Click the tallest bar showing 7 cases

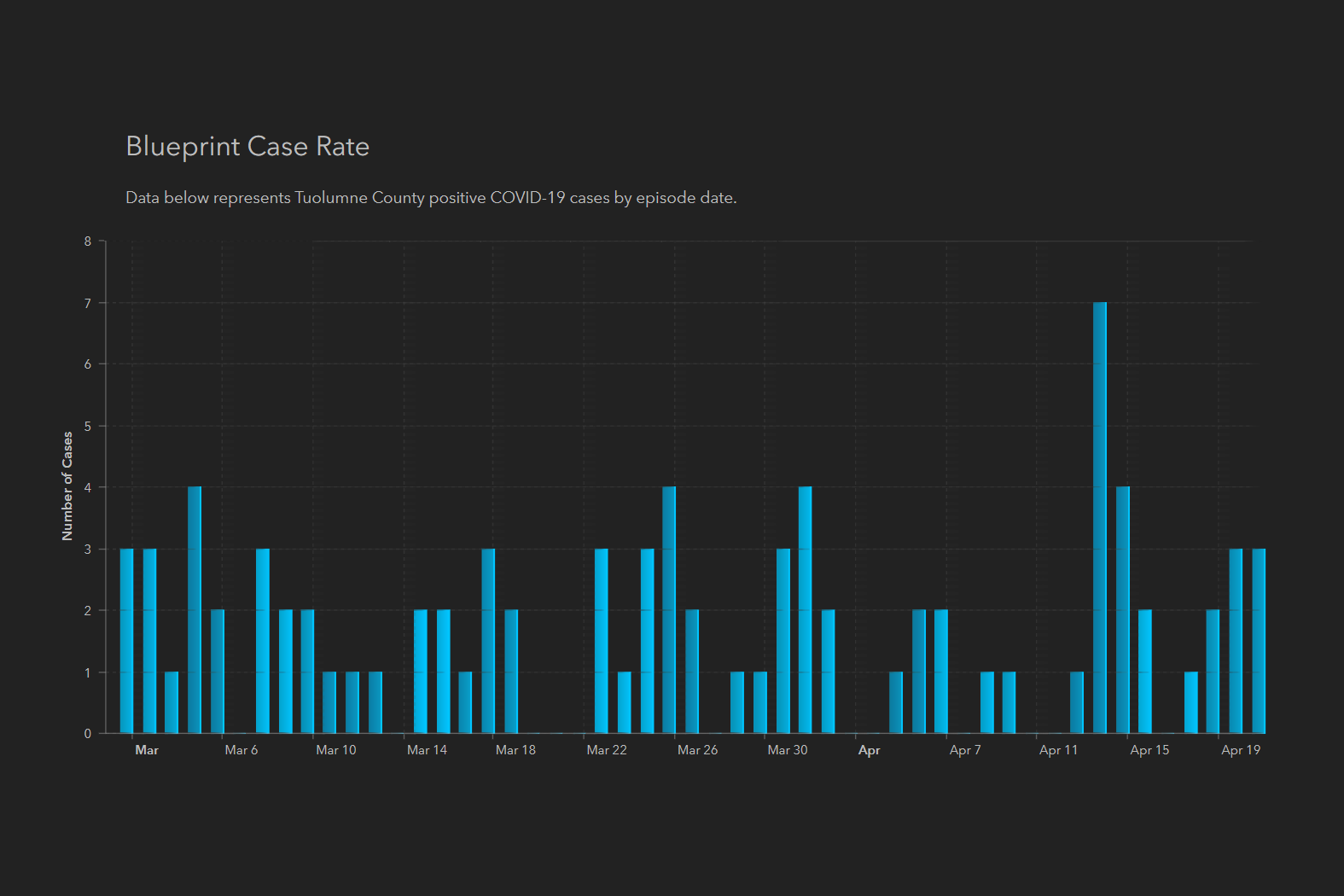click(x=1100, y=518)
